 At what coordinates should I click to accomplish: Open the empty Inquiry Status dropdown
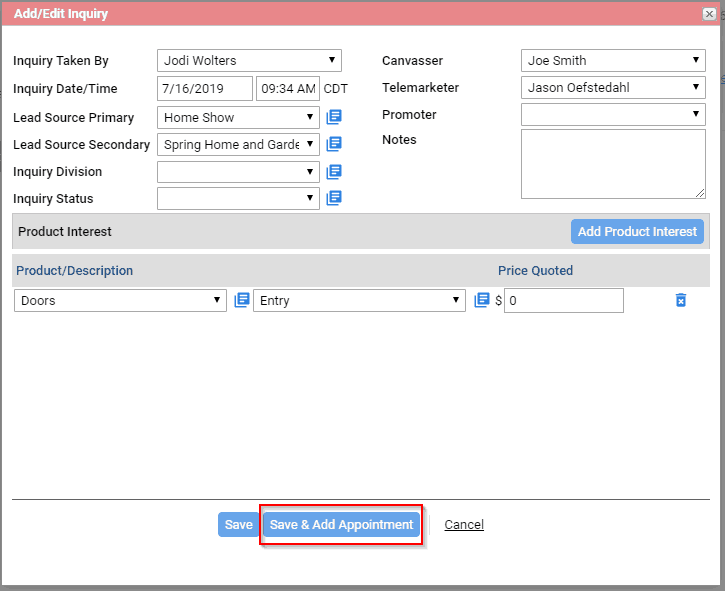[x=238, y=198]
